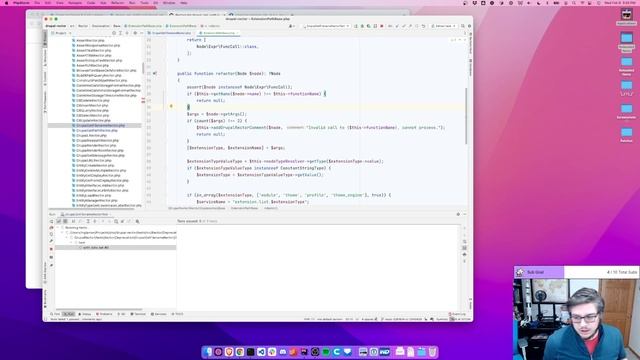Pin the Run tab with pin icon
640x360 pixels.
(51, 265)
